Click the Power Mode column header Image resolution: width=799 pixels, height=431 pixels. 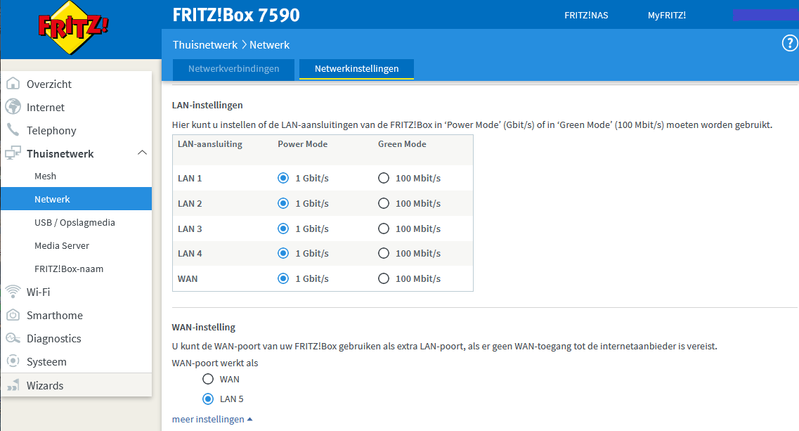point(302,144)
